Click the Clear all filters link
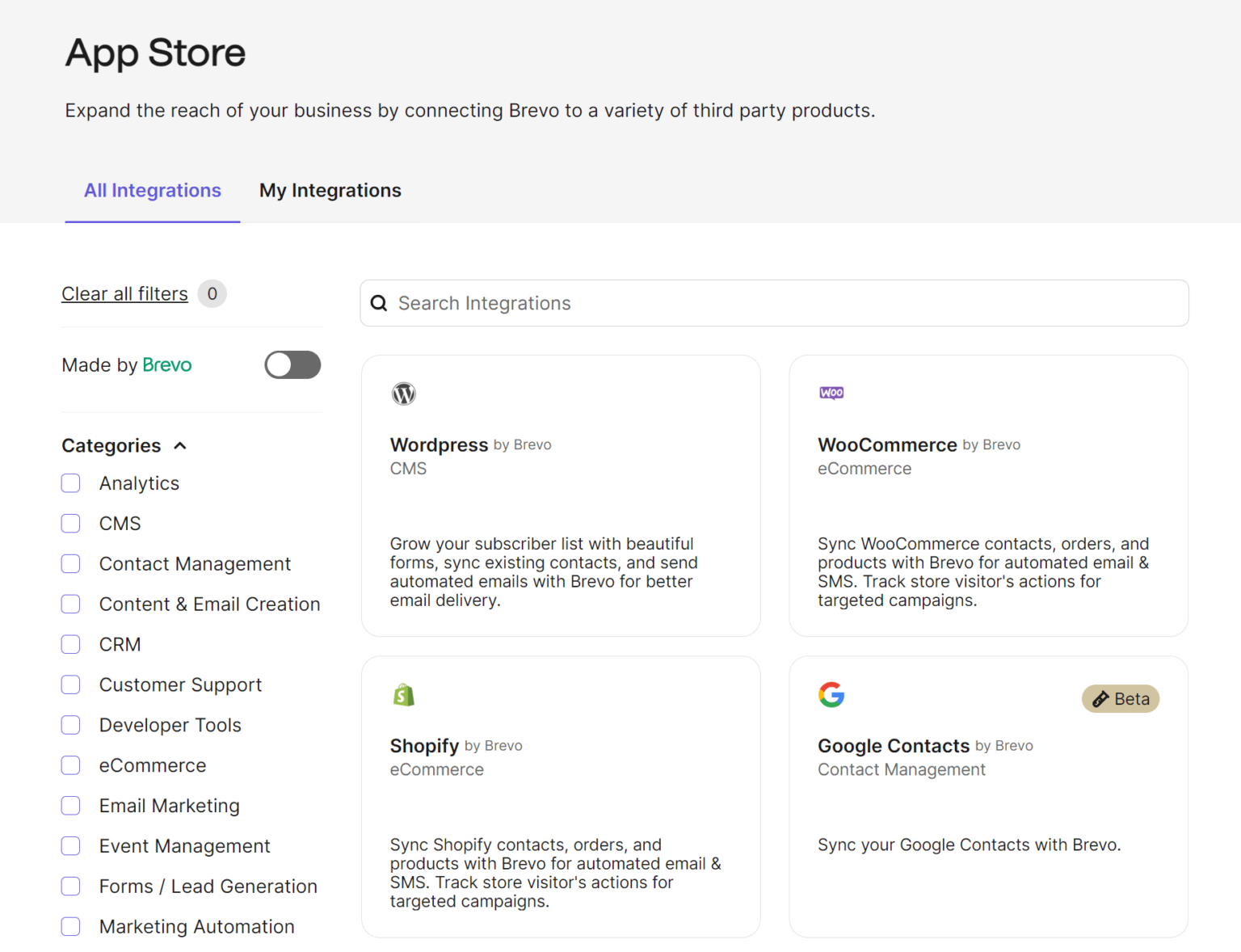Viewport: 1241px width, 952px height. (x=124, y=293)
